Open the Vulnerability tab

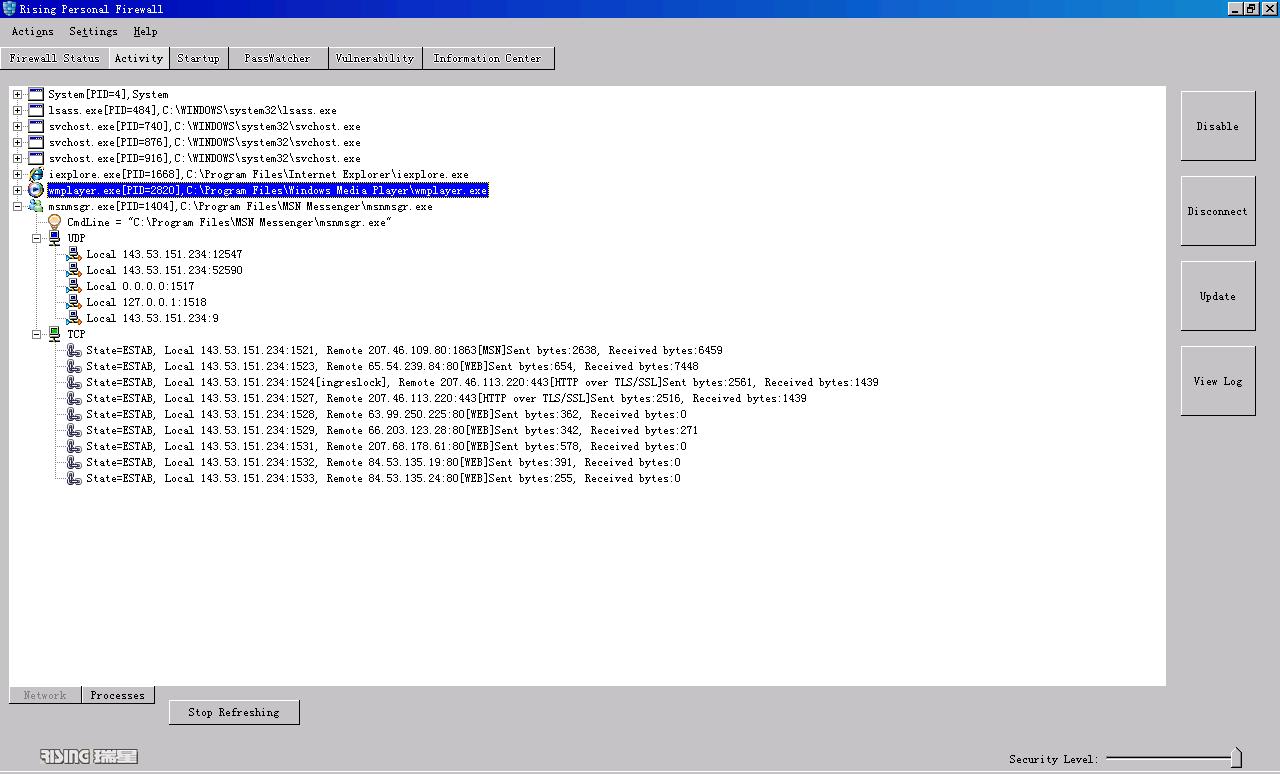point(374,58)
